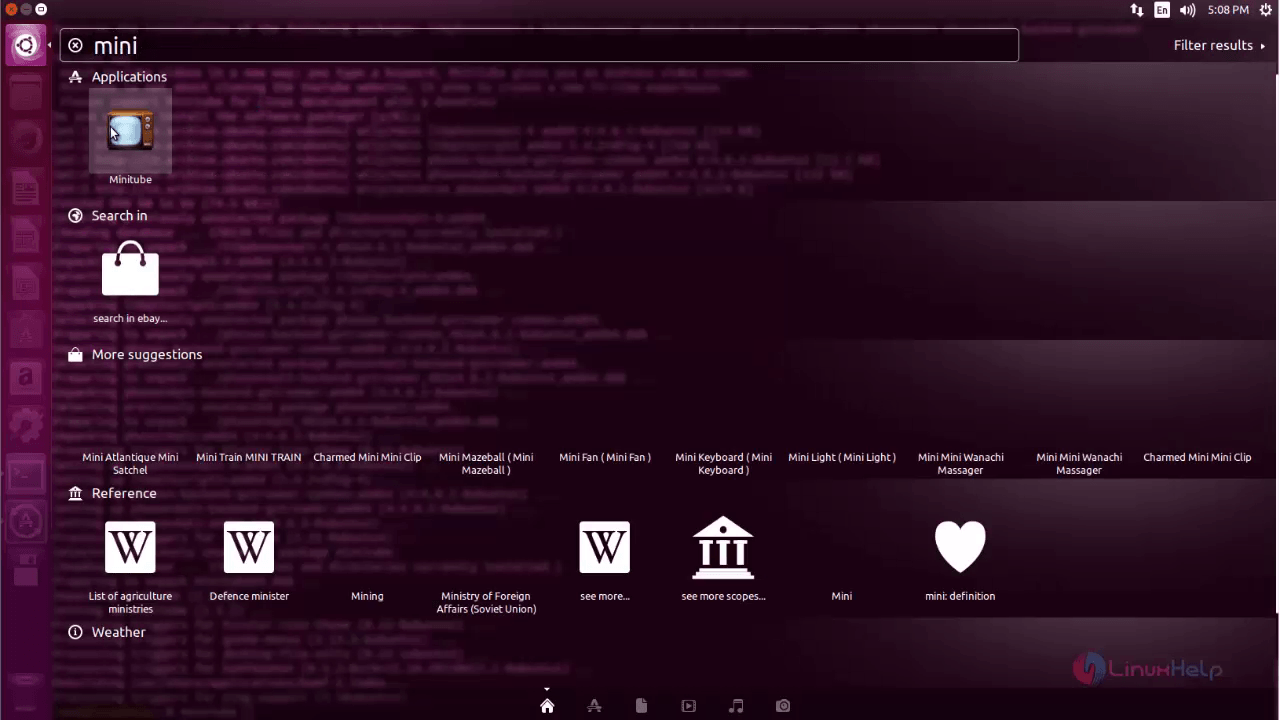Collapse the 'Search in' category header
Image resolution: width=1280 pixels, height=720 pixels.
pyautogui.click(x=108, y=215)
